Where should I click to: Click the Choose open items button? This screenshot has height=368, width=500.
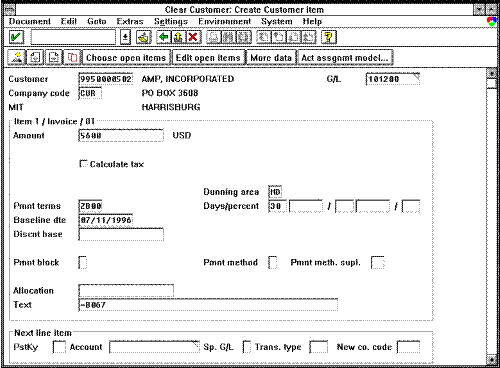pyautogui.click(x=126, y=57)
